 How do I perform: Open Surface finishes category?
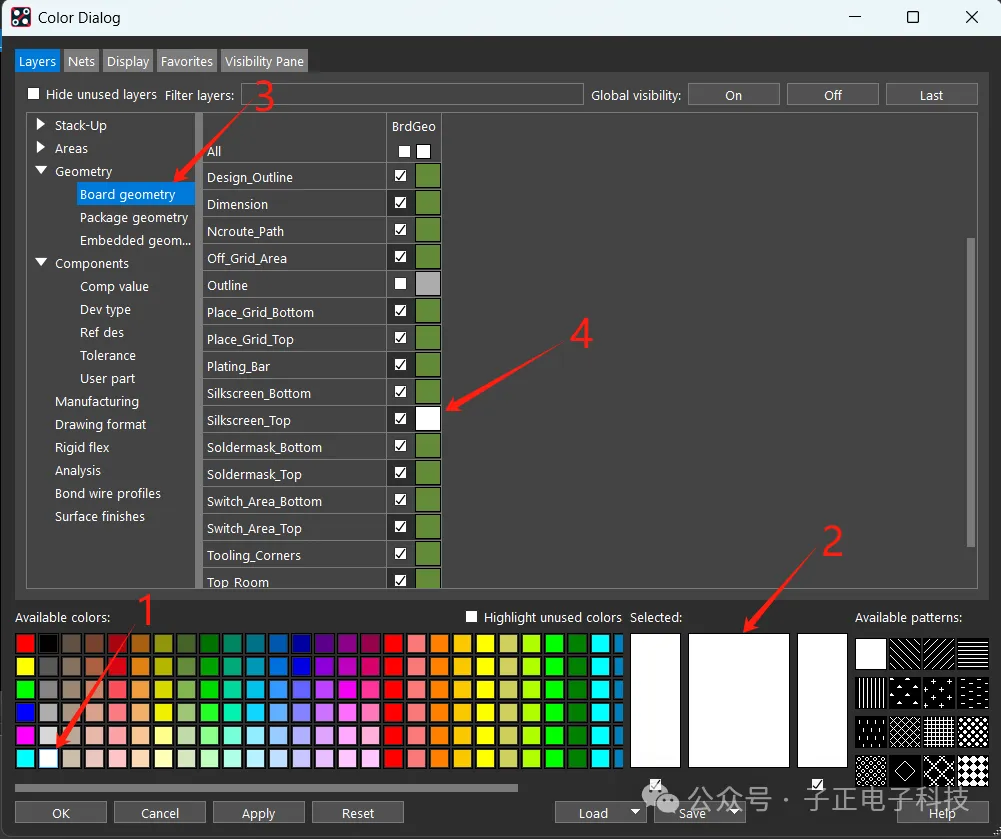click(x=100, y=516)
